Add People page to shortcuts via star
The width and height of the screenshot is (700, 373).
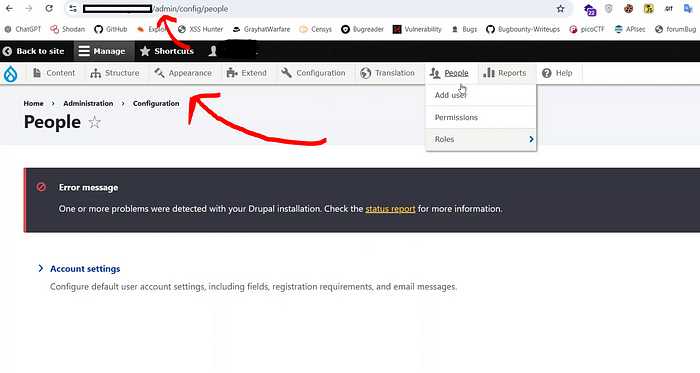[x=94, y=122]
